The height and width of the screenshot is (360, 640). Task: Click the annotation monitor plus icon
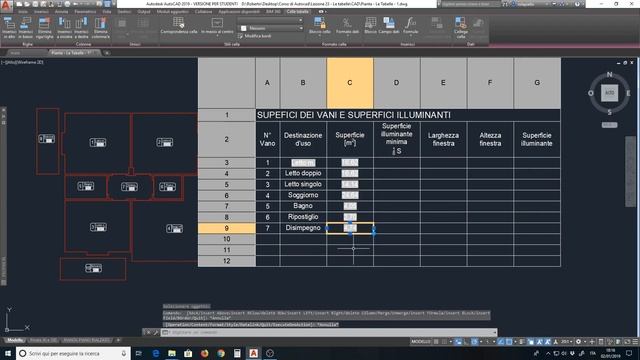(x=592, y=342)
